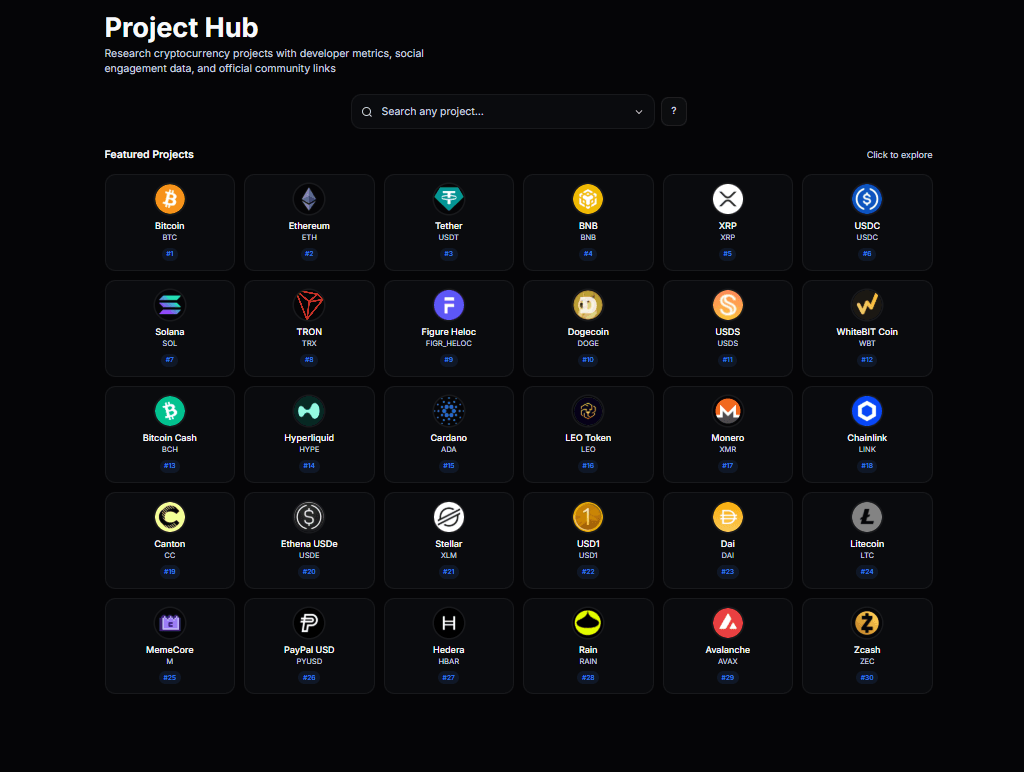Select the Chainlink hexagon logo
Image resolution: width=1024 pixels, height=772 pixels.
pyautogui.click(x=867, y=411)
